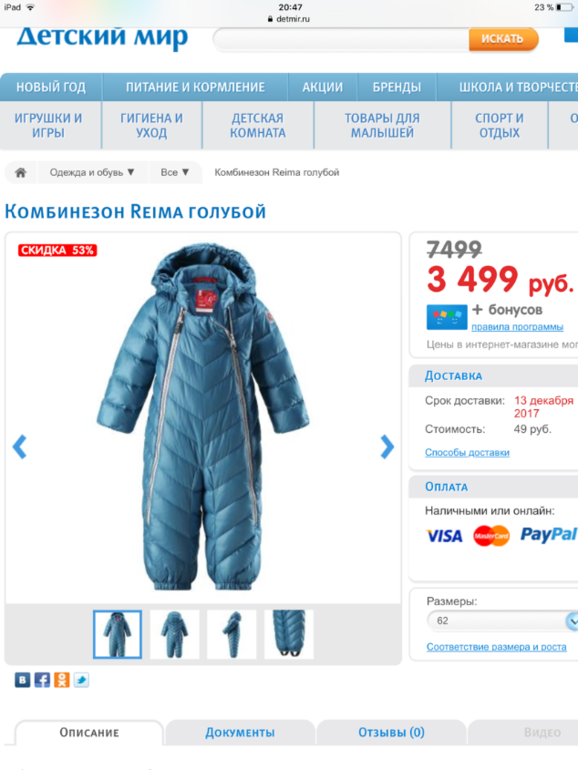578x770 pixels.
Task: Open the Размеры size dropdown showing 62
Action: (x=502, y=621)
